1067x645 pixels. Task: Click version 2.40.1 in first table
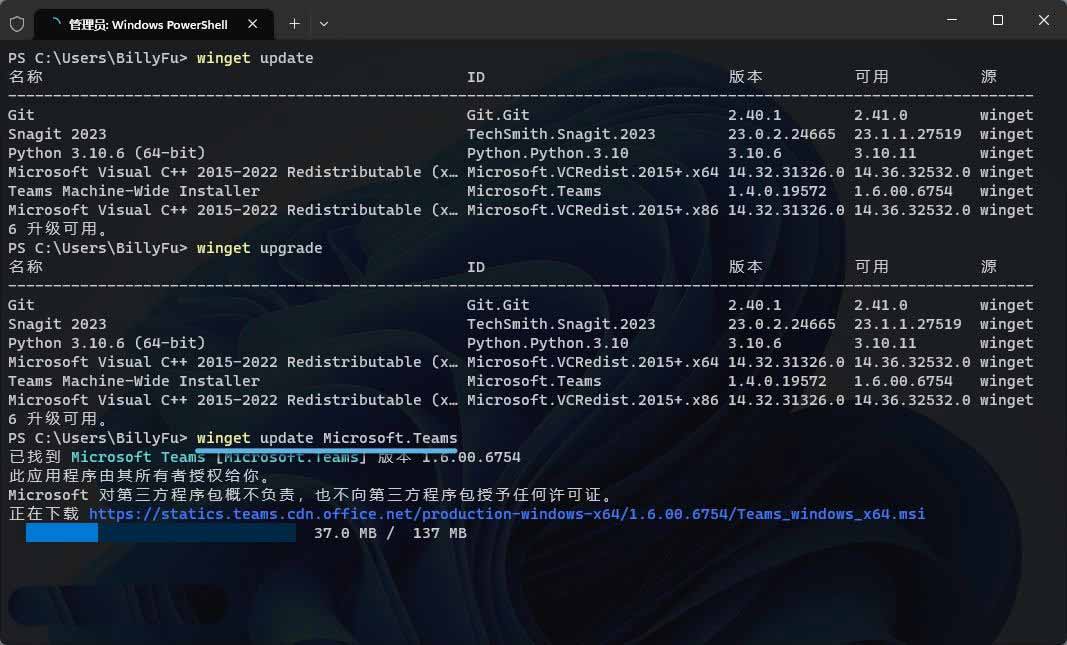coord(755,115)
